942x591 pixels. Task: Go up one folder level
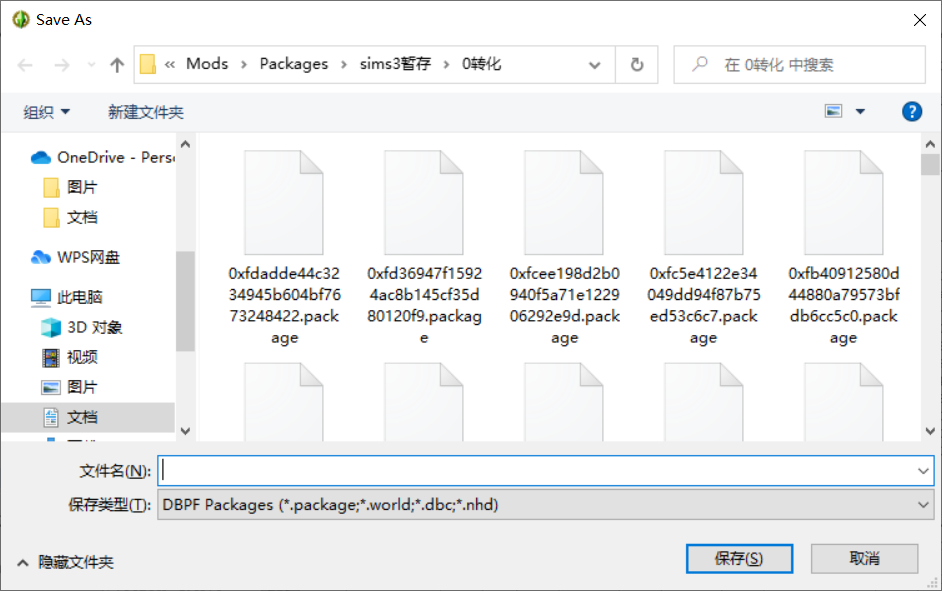click(117, 65)
